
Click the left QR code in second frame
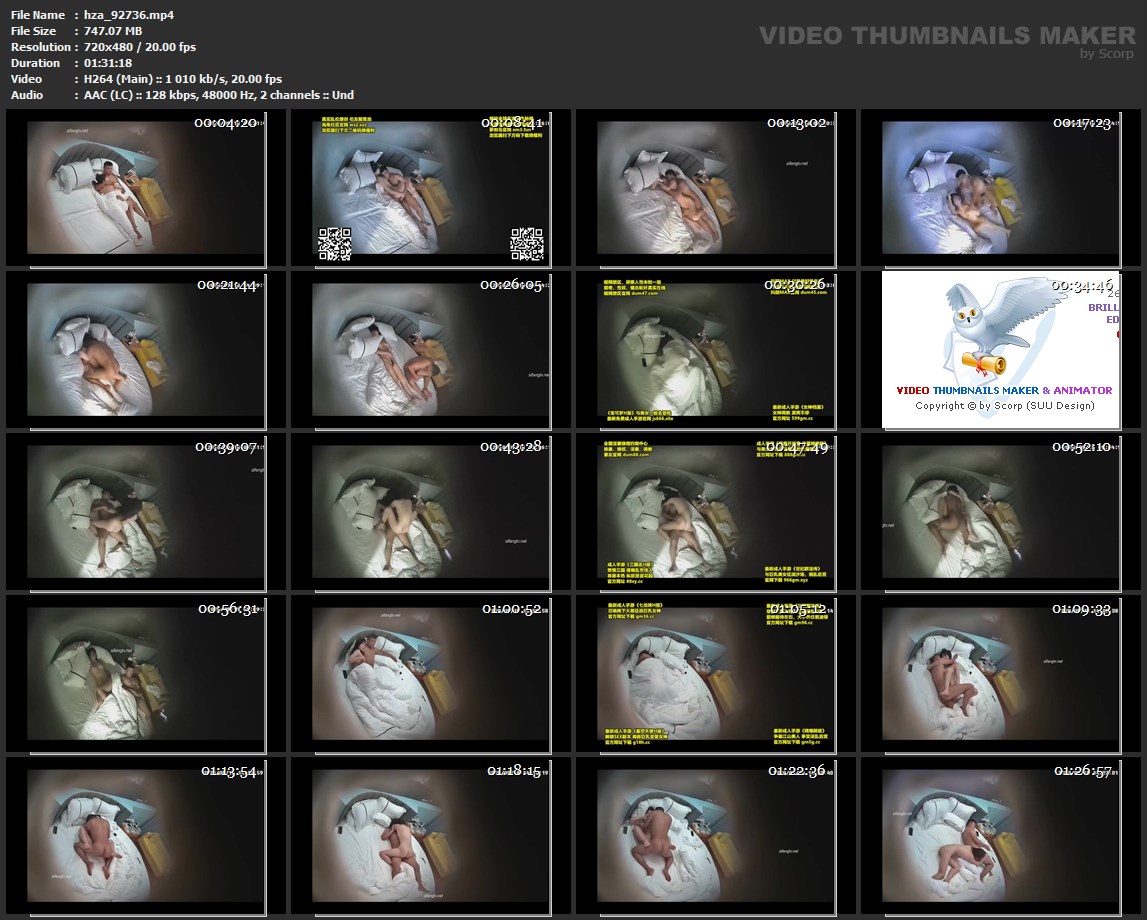[x=334, y=244]
